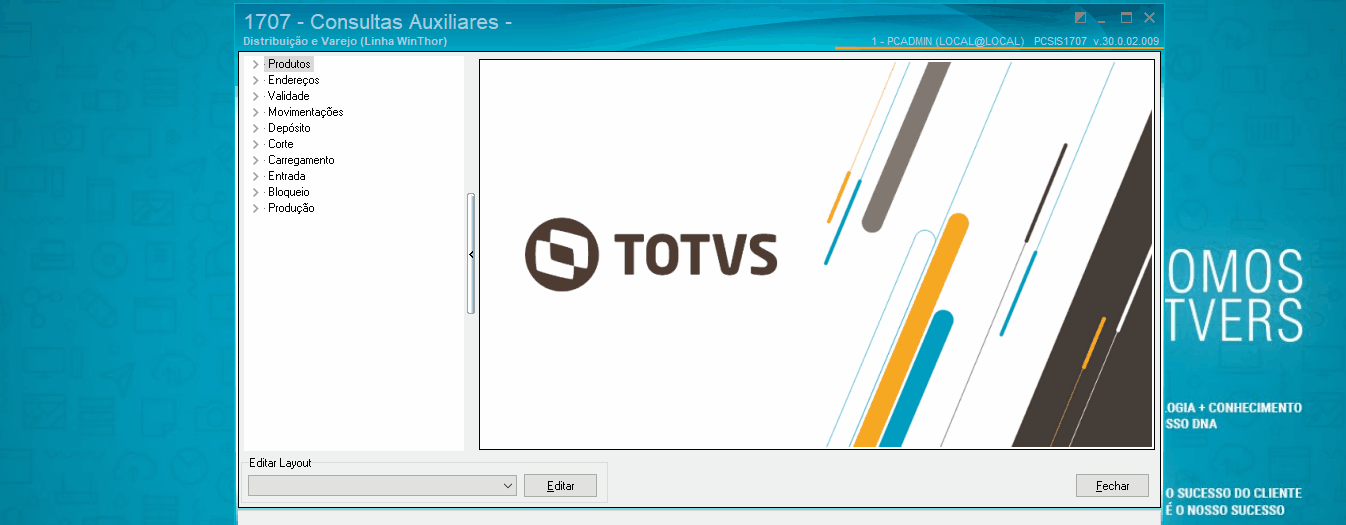Select the Entrada item in tree
Viewport: 1346px width, 525px height.
(286, 176)
